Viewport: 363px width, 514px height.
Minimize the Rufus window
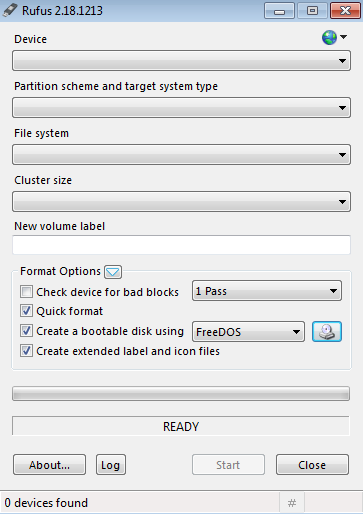point(279,11)
